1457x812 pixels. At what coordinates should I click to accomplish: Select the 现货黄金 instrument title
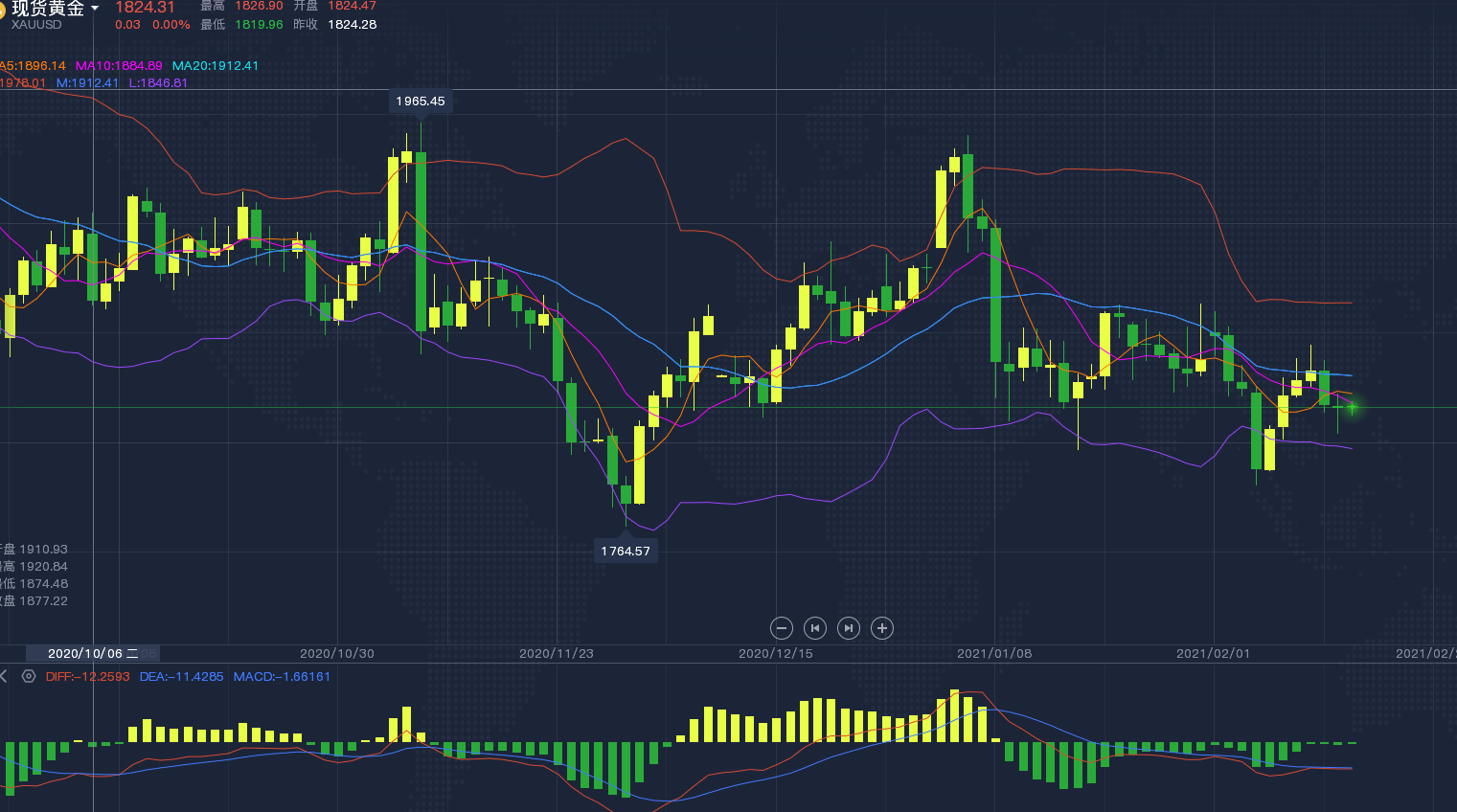(48, 9)
